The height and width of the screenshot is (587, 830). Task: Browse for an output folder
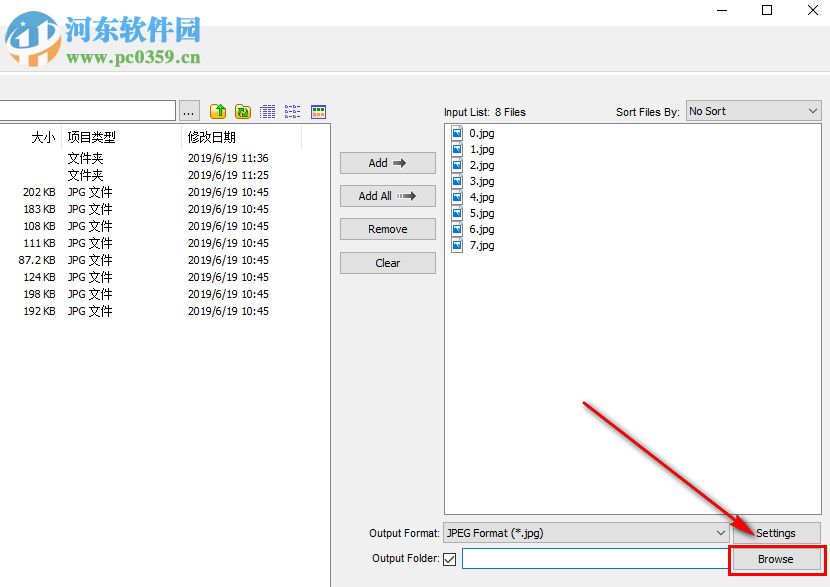pos(777,559)
